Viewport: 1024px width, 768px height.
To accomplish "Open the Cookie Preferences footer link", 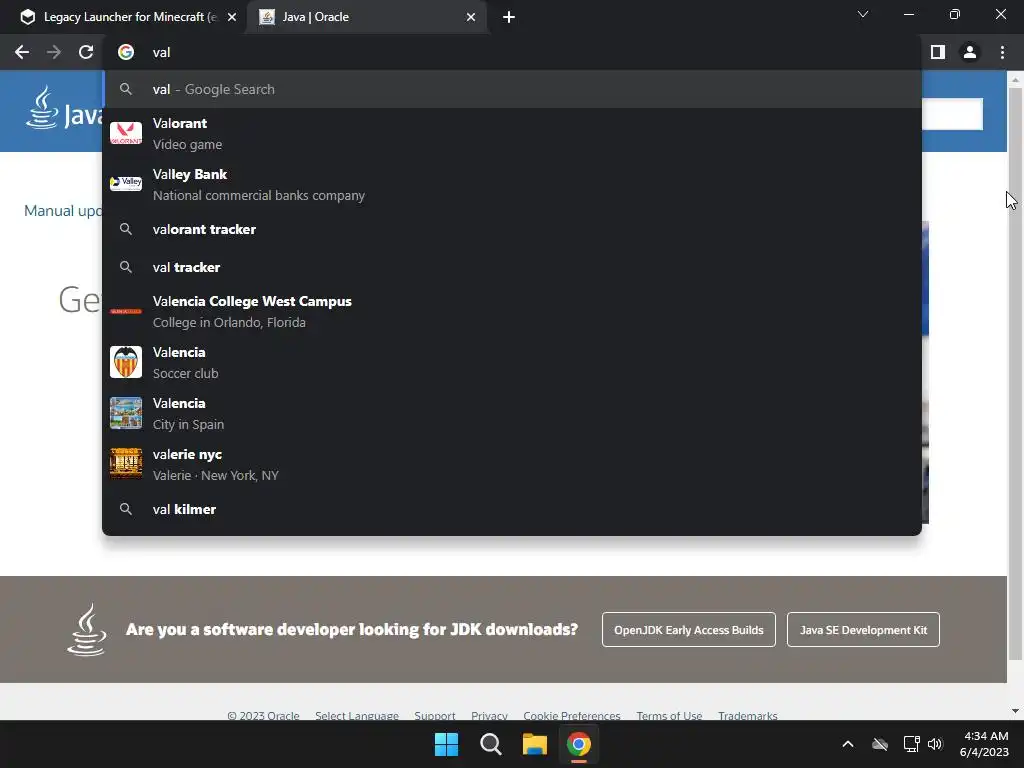I will tap(571, 716).
